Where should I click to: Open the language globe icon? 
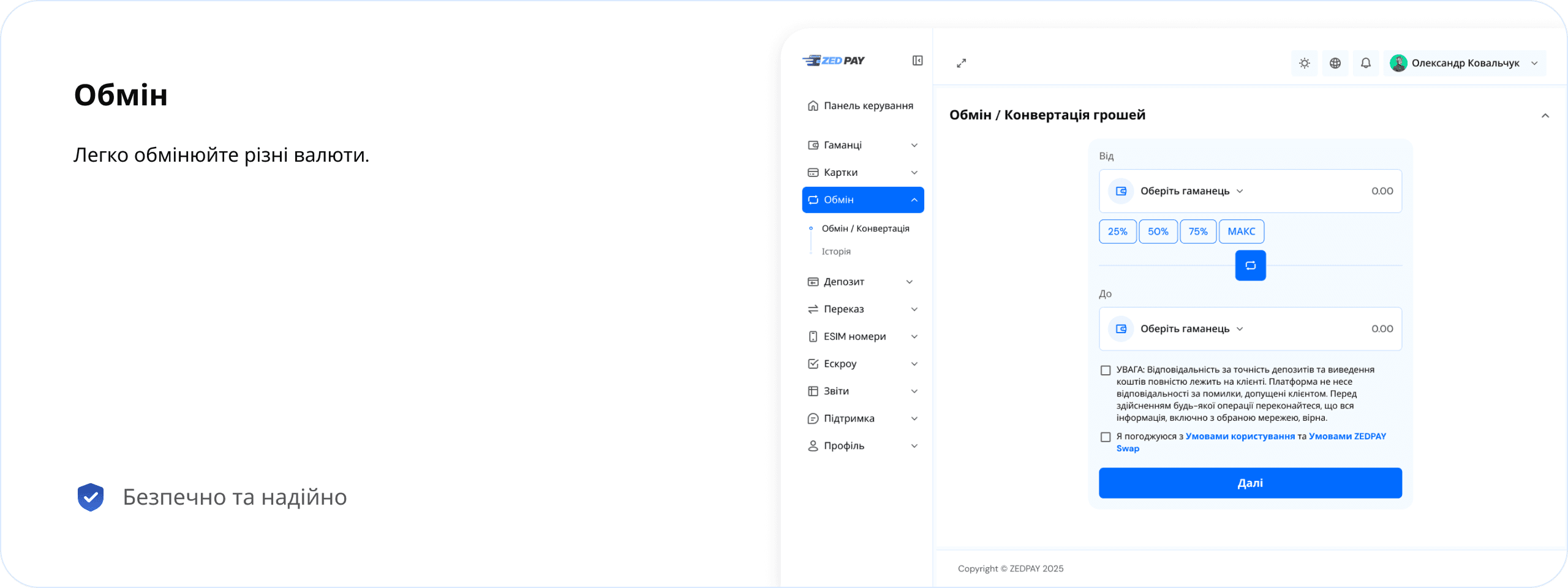(x=1335, y=63)
